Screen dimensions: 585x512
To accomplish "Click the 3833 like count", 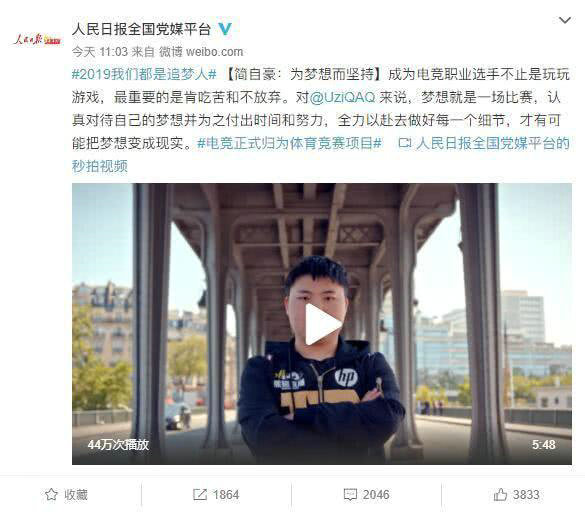I will [x=526, y=495].
